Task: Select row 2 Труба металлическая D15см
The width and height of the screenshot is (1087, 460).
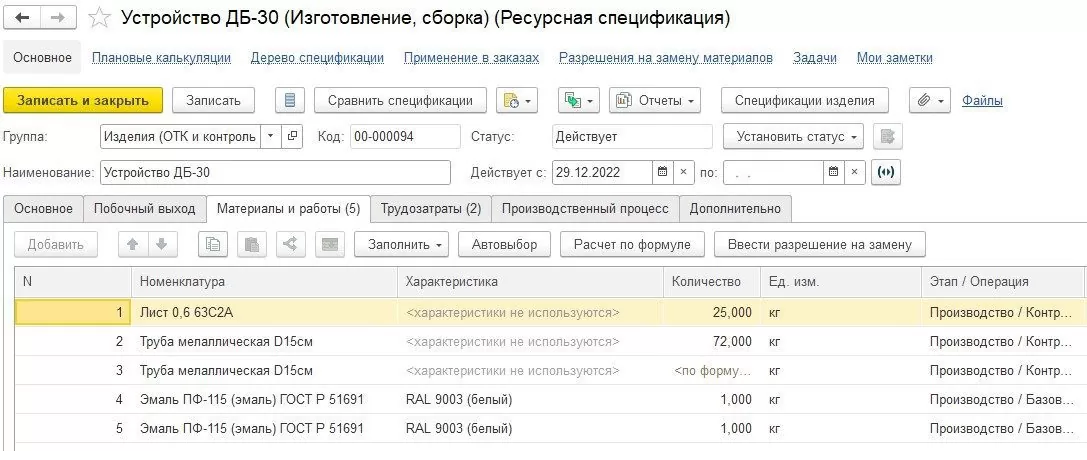Action: [226, 341]
